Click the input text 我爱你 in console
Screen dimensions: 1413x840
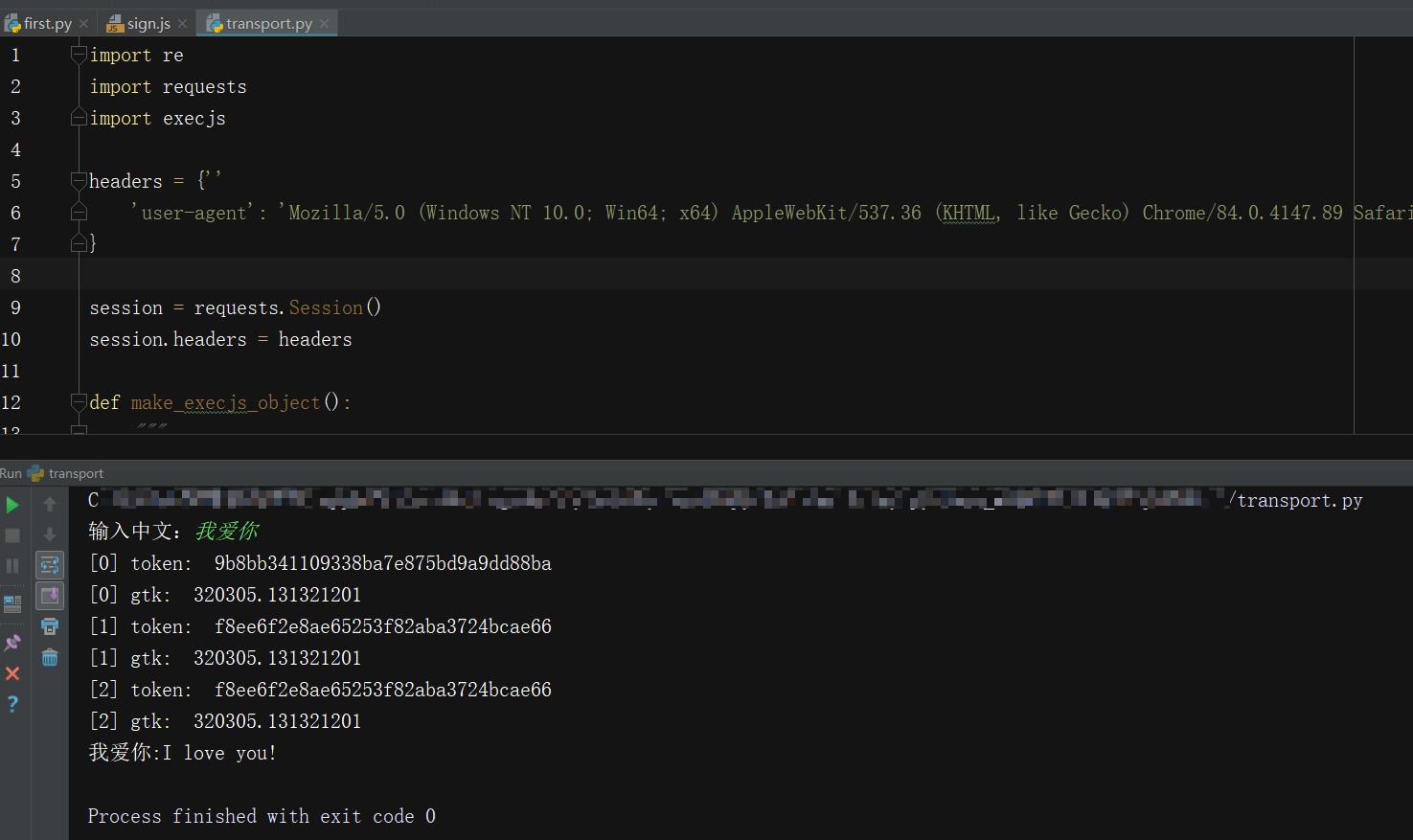(227, 531)
